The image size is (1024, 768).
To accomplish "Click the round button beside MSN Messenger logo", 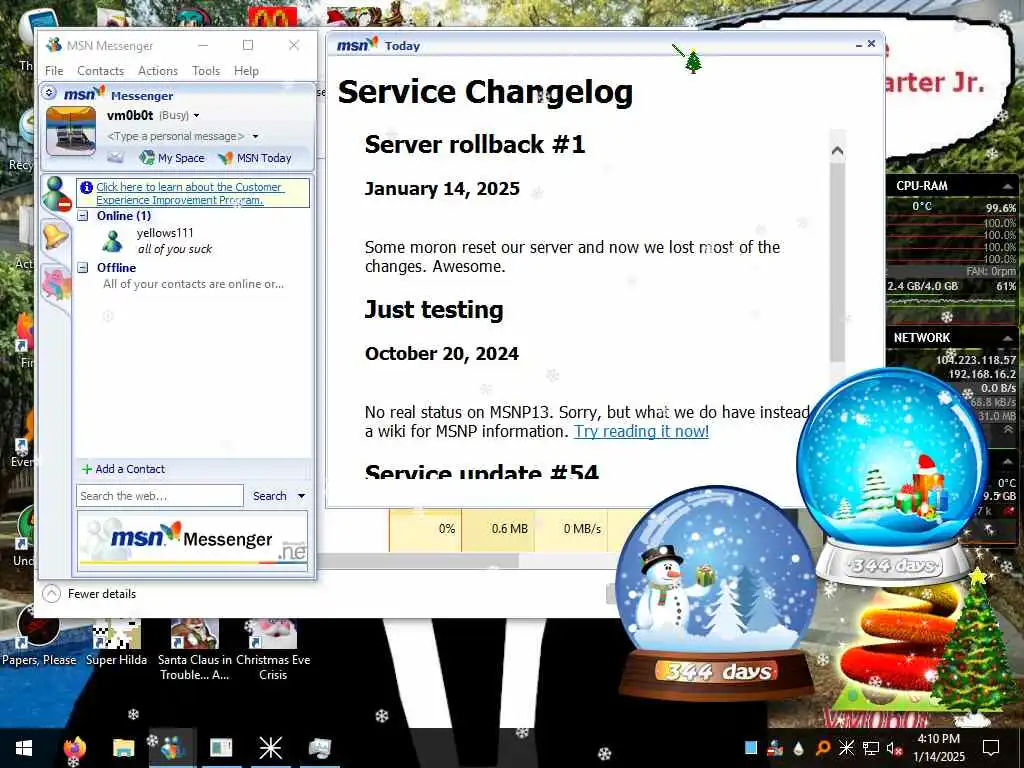I will pos(49,93).
